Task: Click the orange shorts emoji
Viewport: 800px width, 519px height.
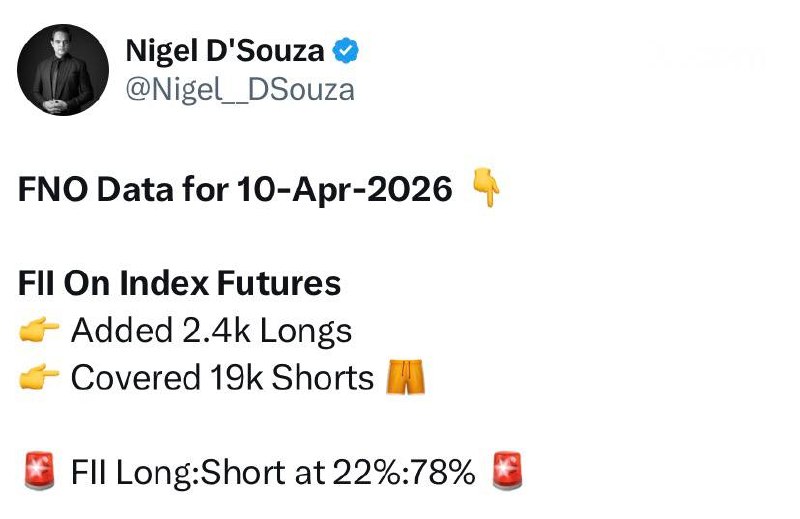Action: (x=405, y=377)
